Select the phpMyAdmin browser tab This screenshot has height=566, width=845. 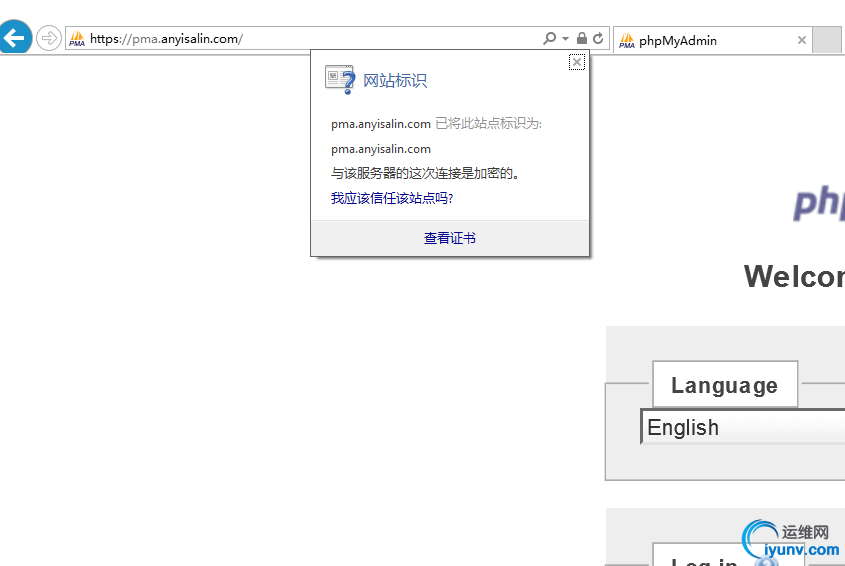pos(711,40)
